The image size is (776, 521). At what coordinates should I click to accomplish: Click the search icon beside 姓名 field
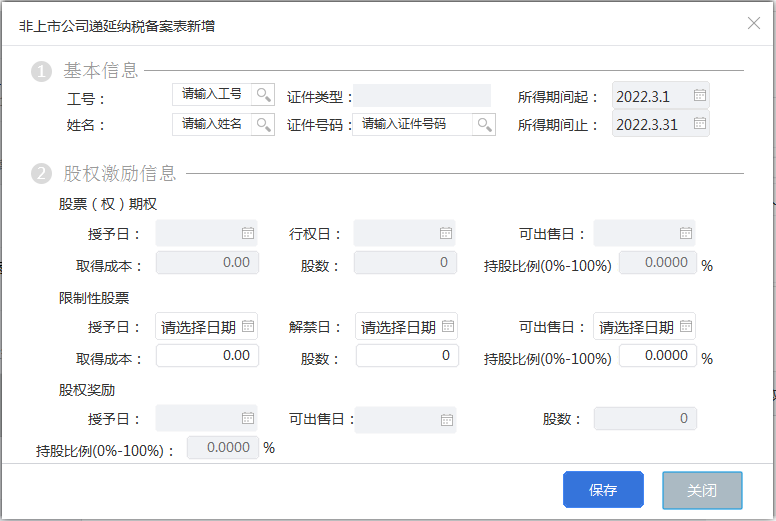point(263,124)
